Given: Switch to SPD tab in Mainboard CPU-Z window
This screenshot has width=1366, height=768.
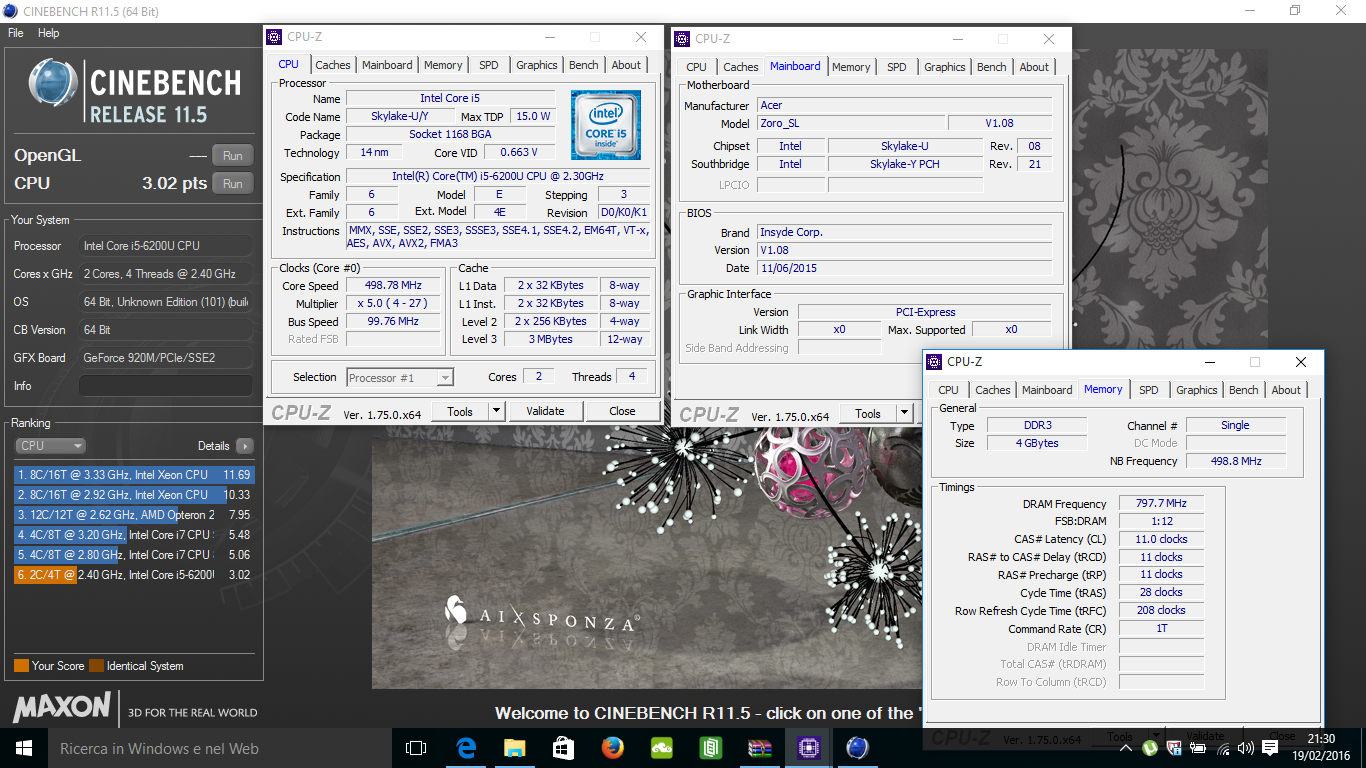Looking at the screenshot, I should click(x=897, y=67).
